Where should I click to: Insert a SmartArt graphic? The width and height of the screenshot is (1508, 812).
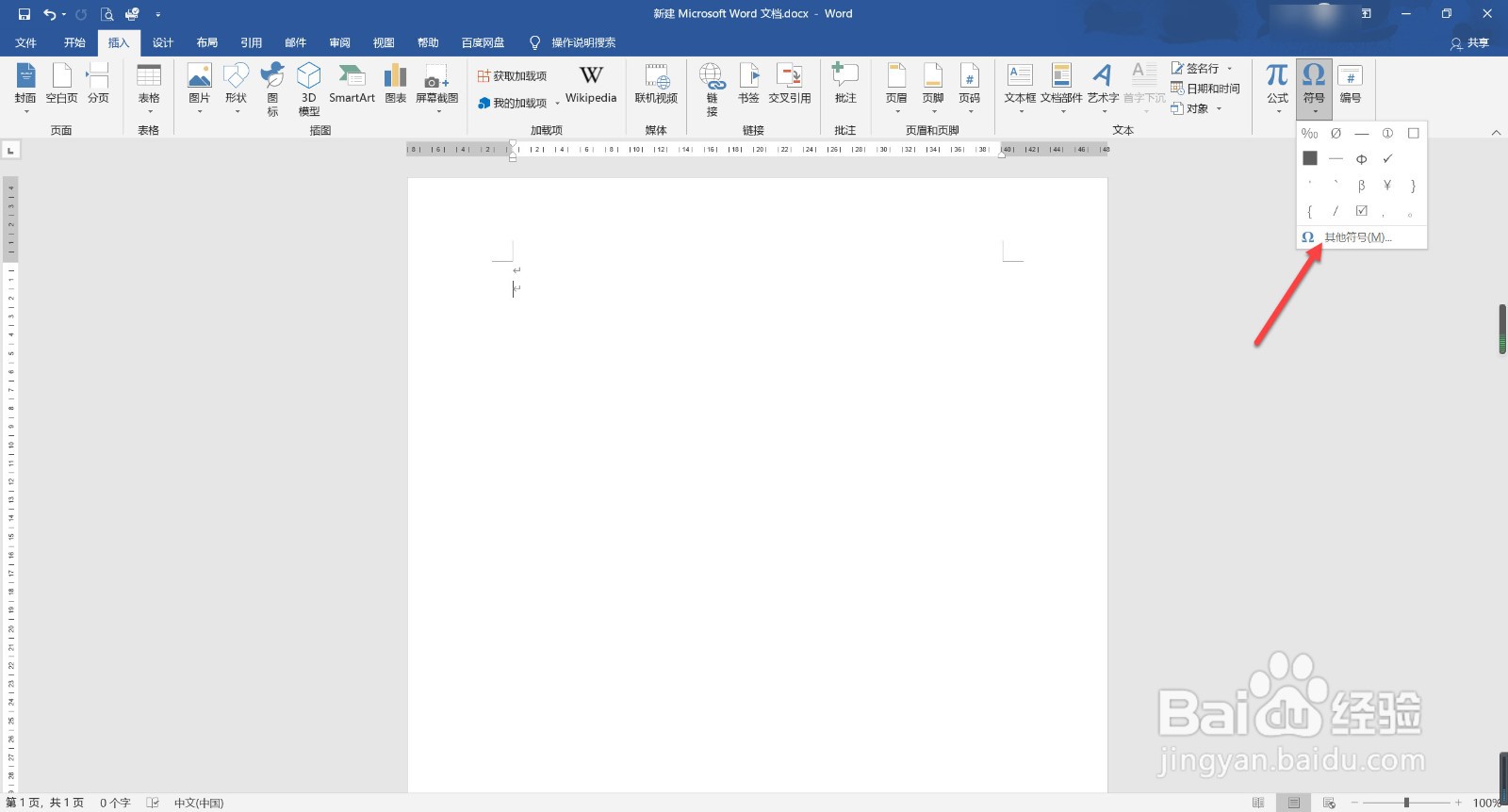pos(352,83)
